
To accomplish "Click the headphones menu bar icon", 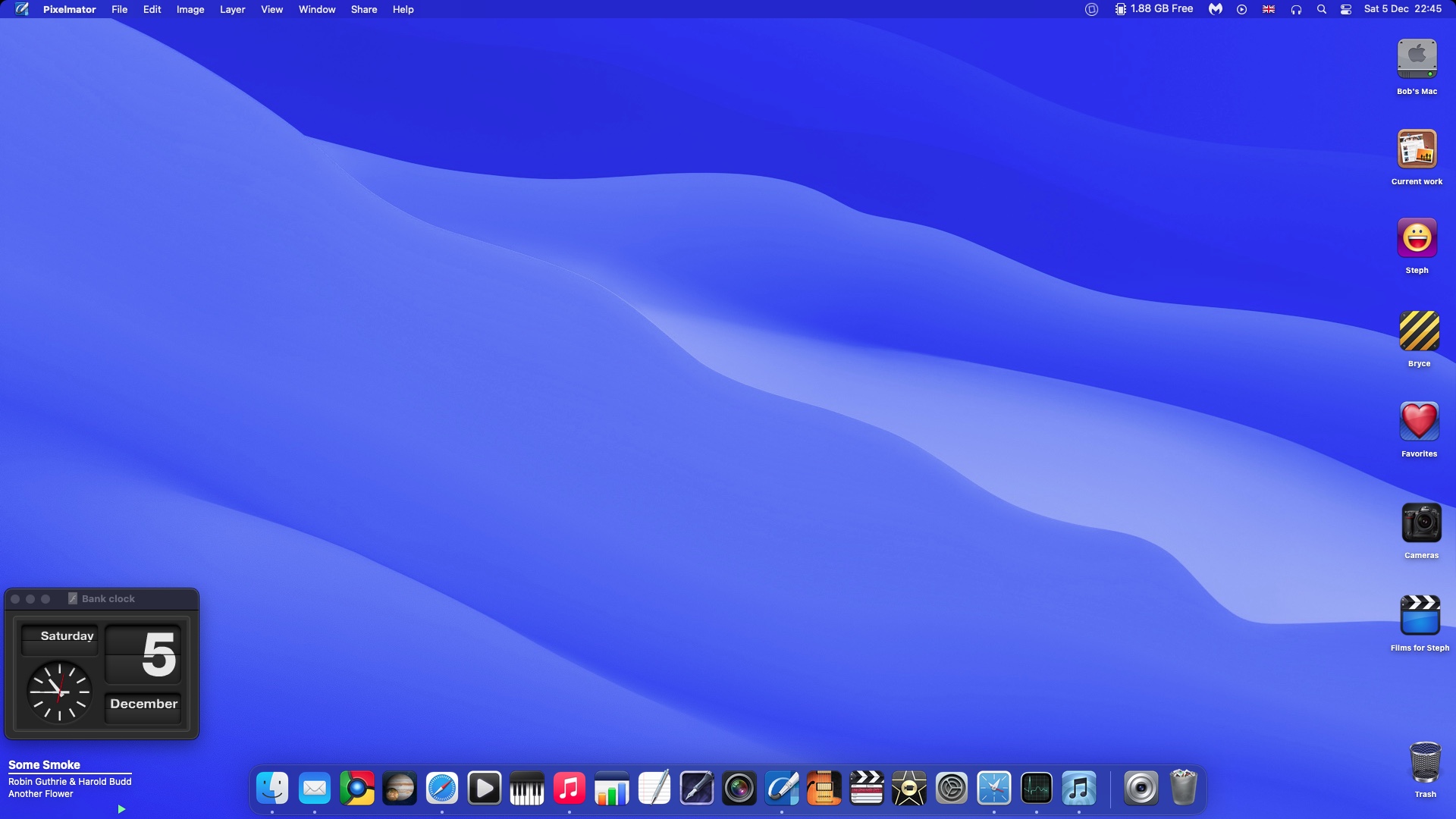I will coord(1296,9).
